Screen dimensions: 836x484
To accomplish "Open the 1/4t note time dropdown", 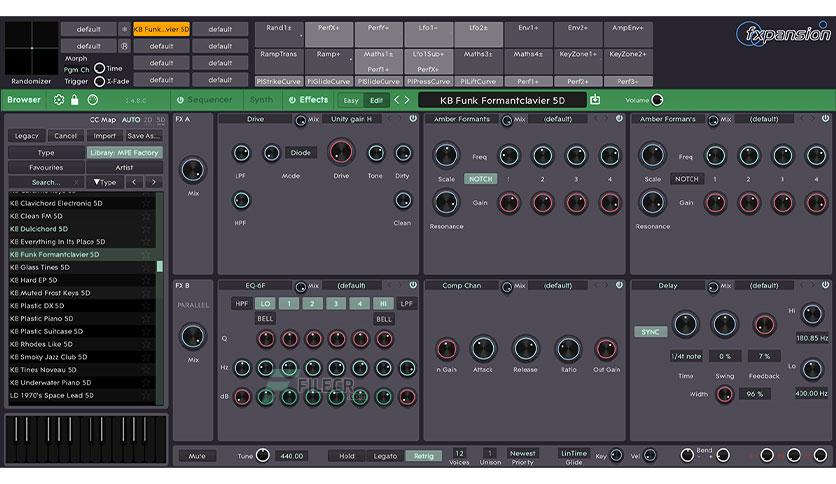I will (x=686, y=356).
